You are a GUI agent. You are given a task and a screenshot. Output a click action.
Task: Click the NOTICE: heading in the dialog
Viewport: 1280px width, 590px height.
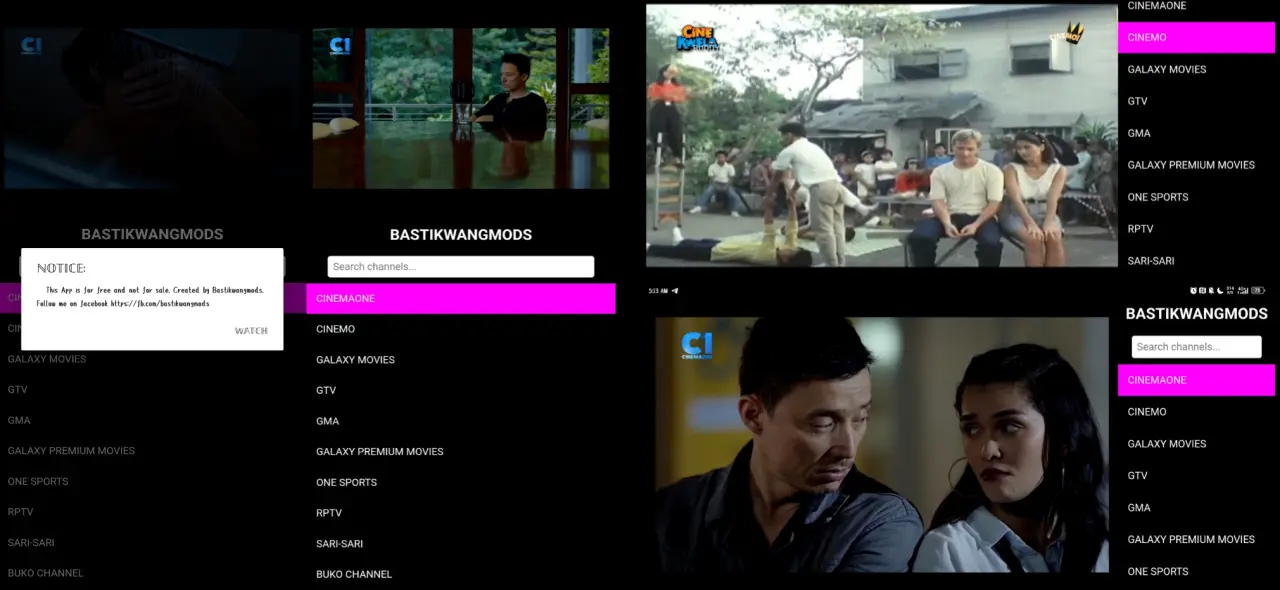pos(61,268)
